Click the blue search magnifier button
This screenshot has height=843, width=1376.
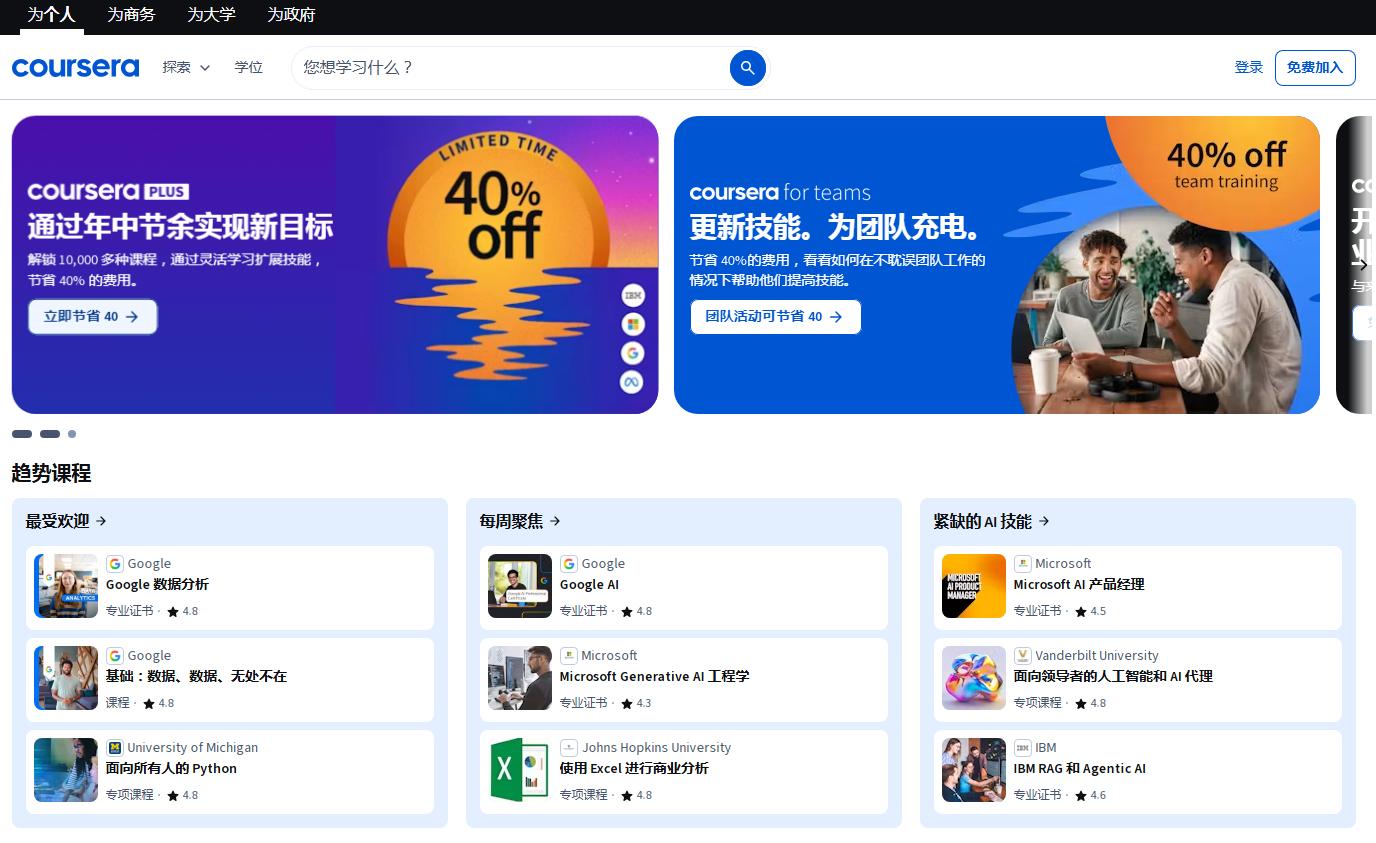[x=747, y=68]
